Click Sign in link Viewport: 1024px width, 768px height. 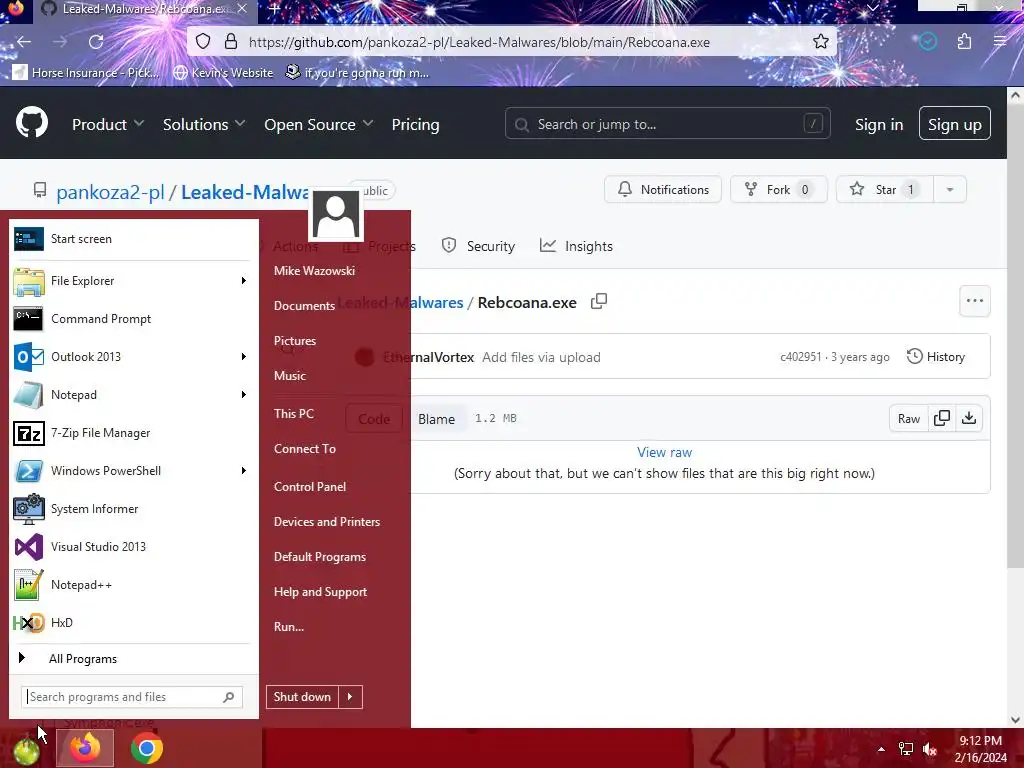[x=879, y=124]
